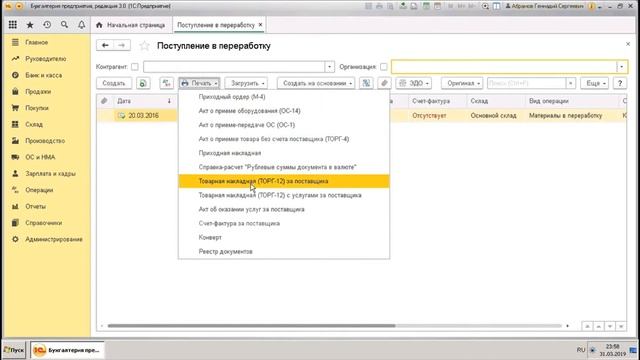Open the Справочники section
The image size is (640, 360).
[44, 223]
